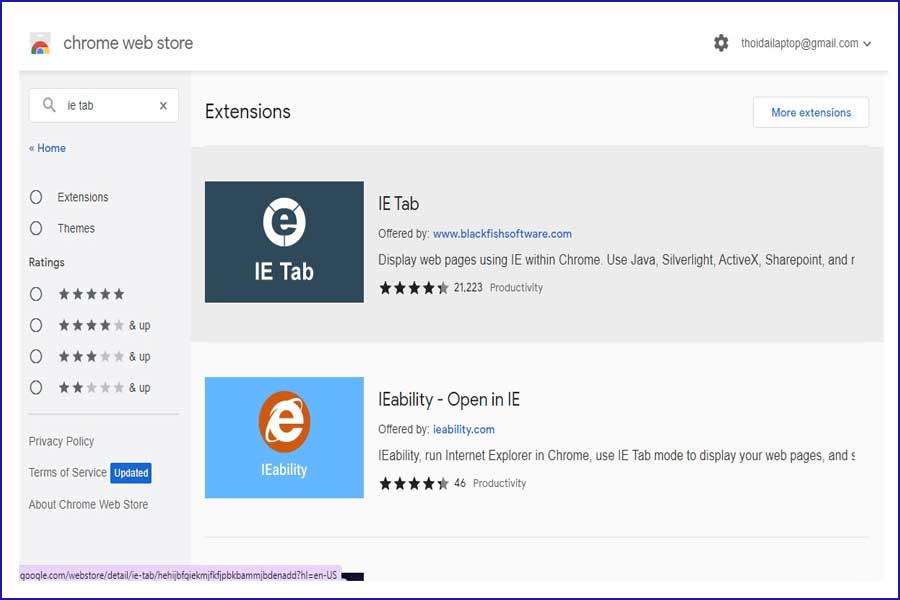Click the magnifier icon in the search box

pos(49,105)
